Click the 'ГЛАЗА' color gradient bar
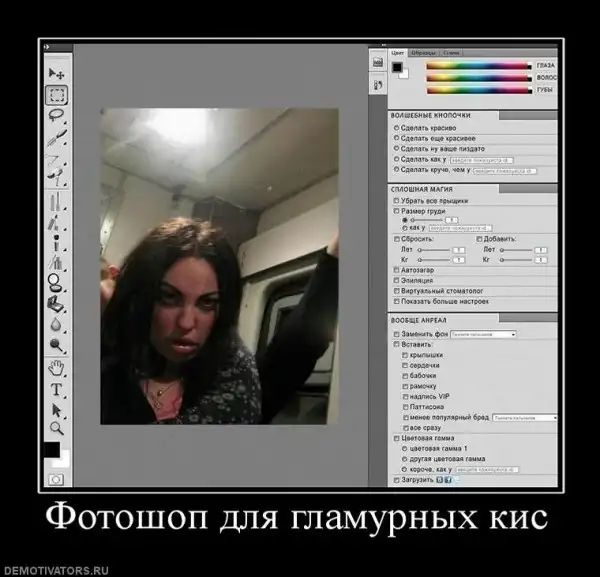Viewport: 600px width, 577px height. (478, 66)
